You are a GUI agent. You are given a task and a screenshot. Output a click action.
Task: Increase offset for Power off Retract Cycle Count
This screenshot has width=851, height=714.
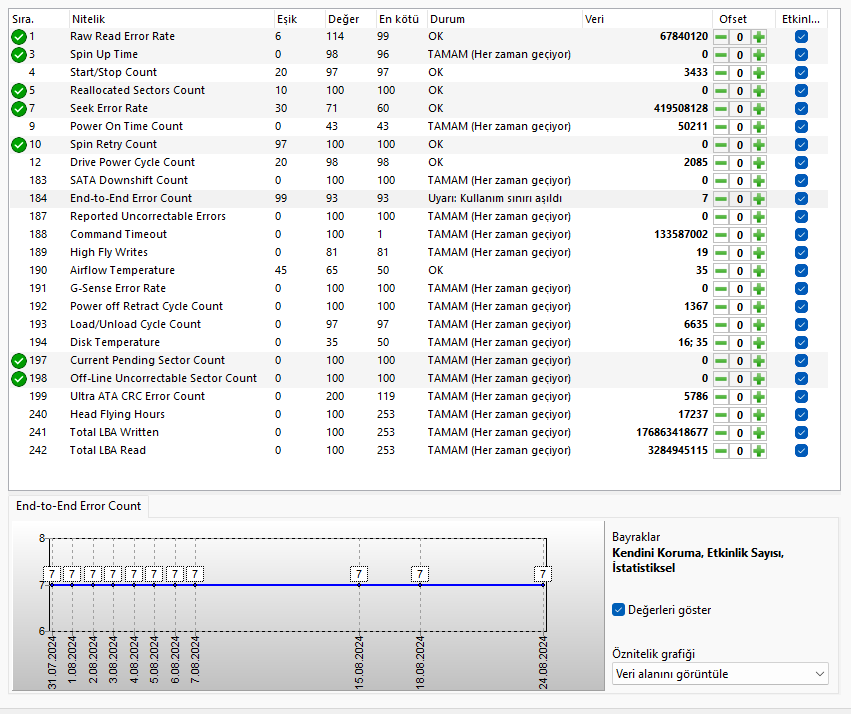pos(759,307)
